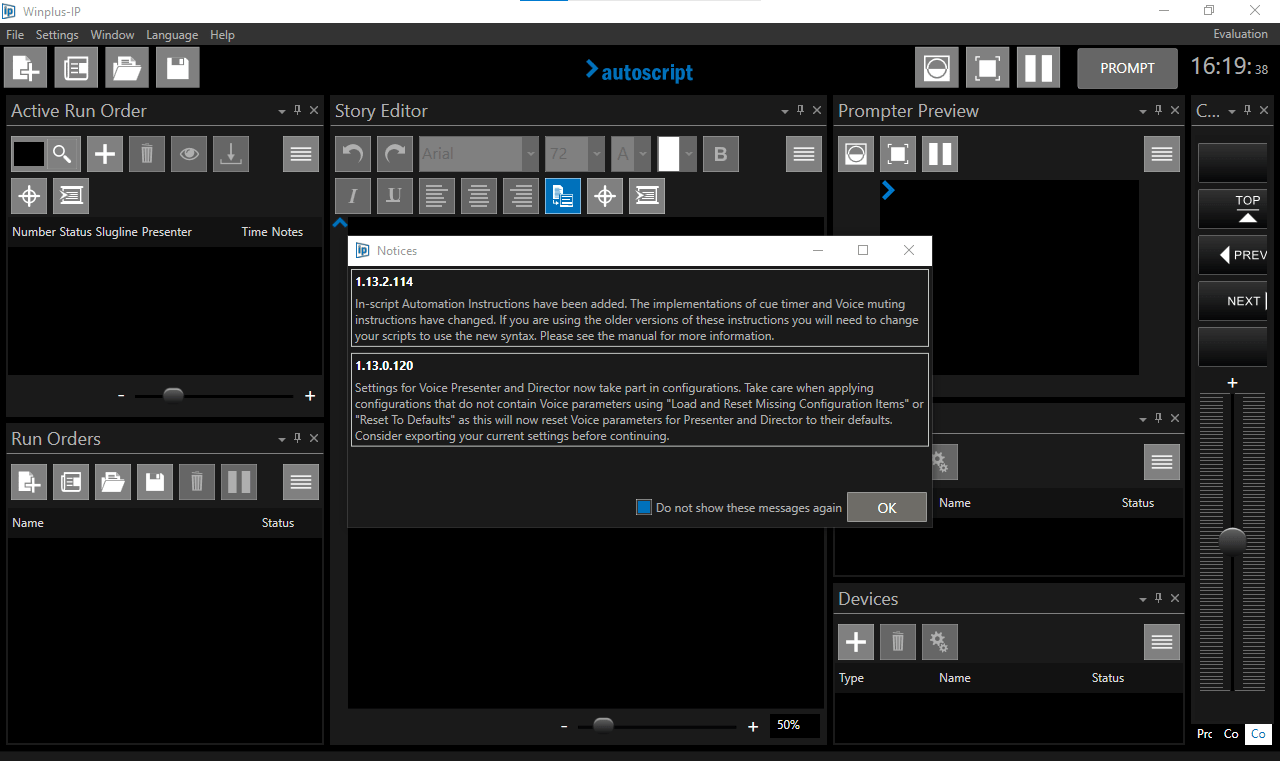
Task: Open the Settings menu
Action: click(x=57, y=34)
